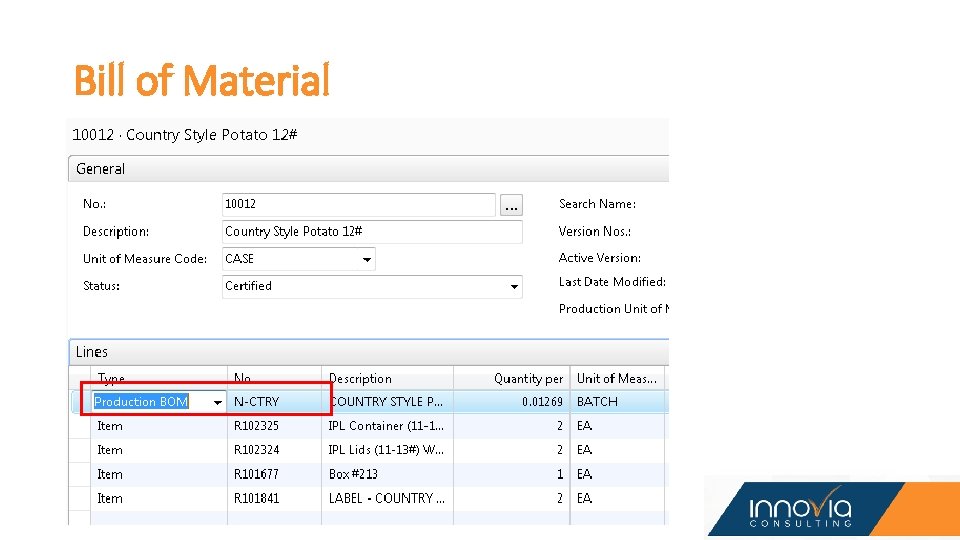
Task: Select the N-CTRY number cell
Action: pos(274,402)
